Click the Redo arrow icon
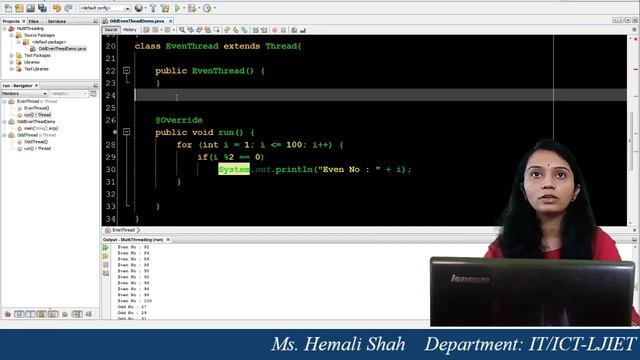 [x=68, y=8]
